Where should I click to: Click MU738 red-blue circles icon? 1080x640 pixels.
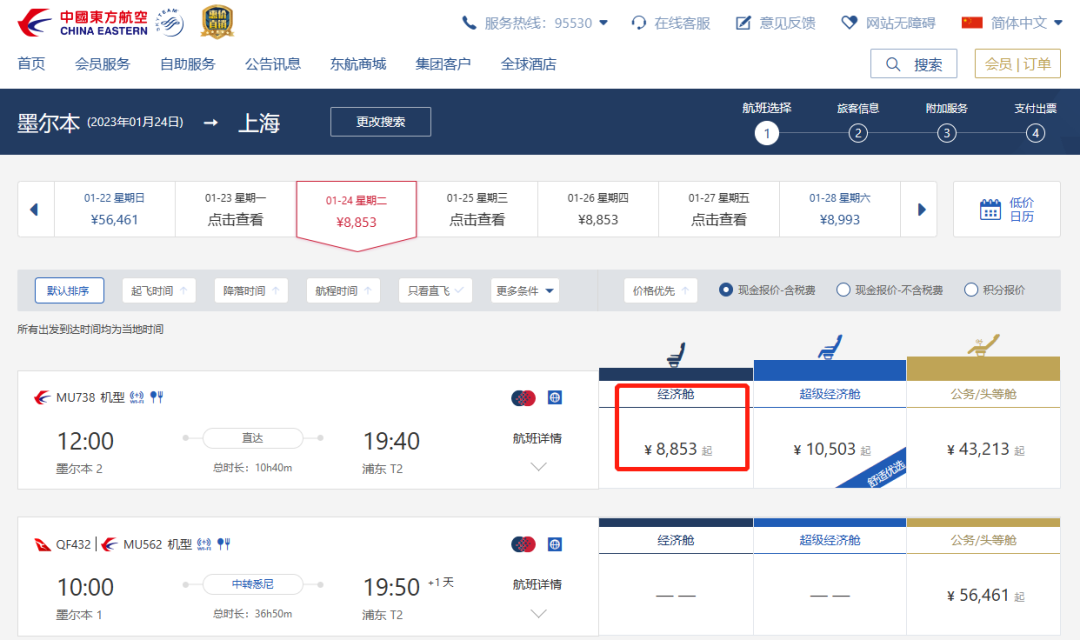[x=523, y=398]
